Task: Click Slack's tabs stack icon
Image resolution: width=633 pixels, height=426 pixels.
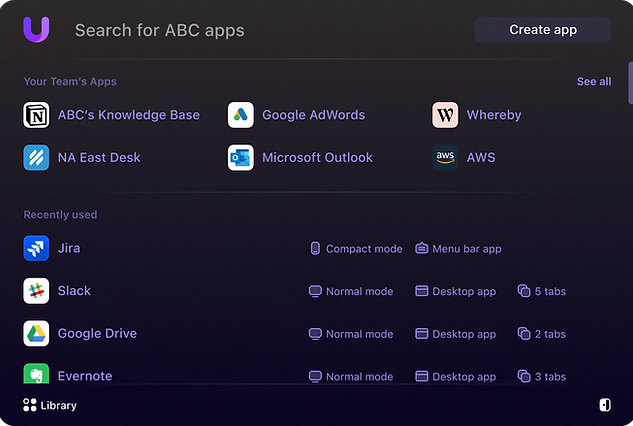Action: pyautogui.click(x=524, y=291)
